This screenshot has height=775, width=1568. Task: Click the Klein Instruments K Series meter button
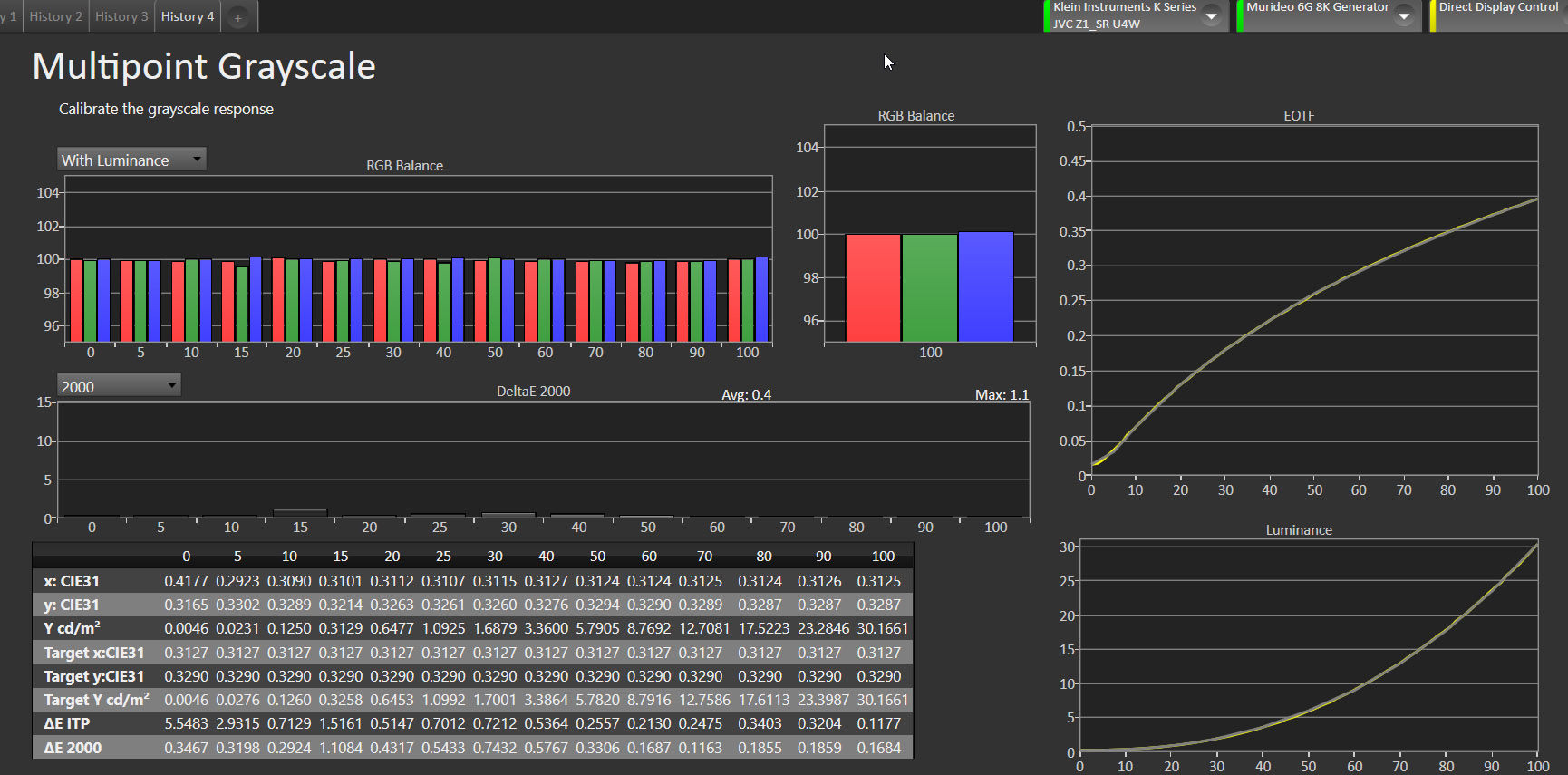pos(1124,15)
